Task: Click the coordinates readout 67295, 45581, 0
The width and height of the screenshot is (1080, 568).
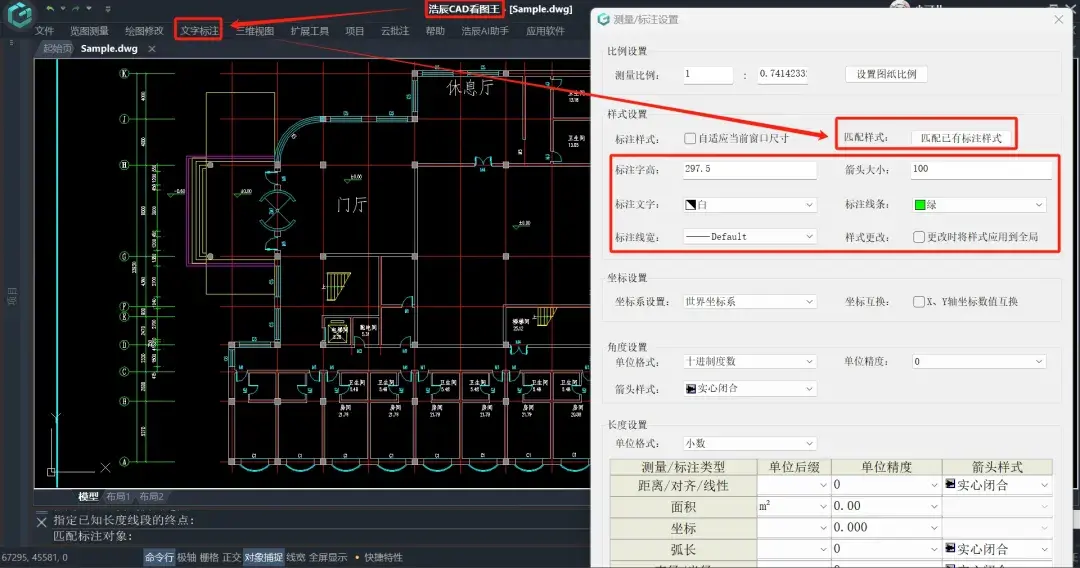Action: point(34,557)
